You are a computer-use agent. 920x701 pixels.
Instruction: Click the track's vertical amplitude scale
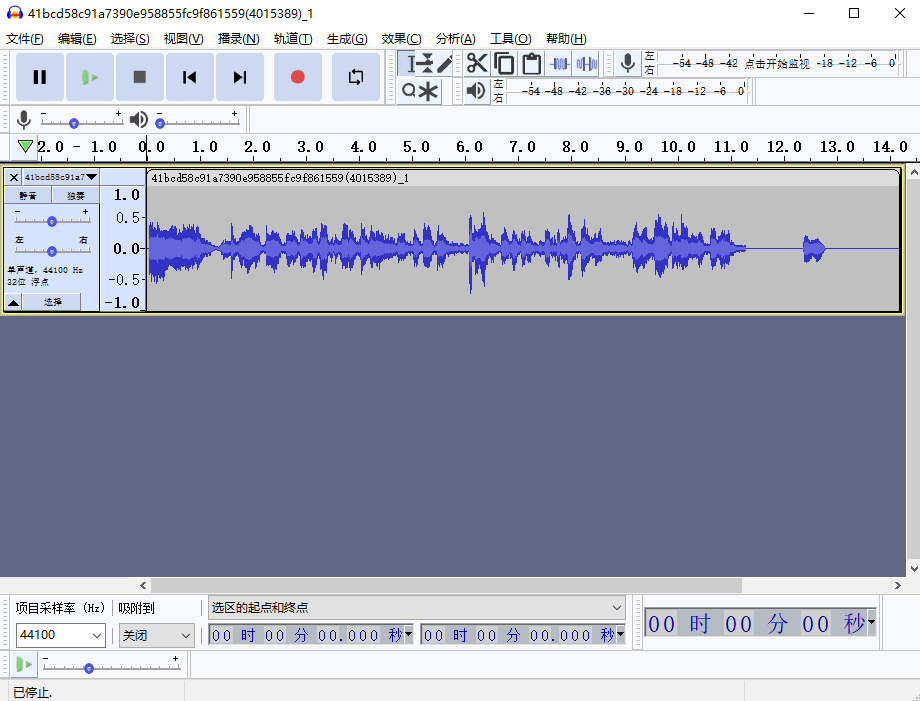pyautogui.click(x=123, y=248)
